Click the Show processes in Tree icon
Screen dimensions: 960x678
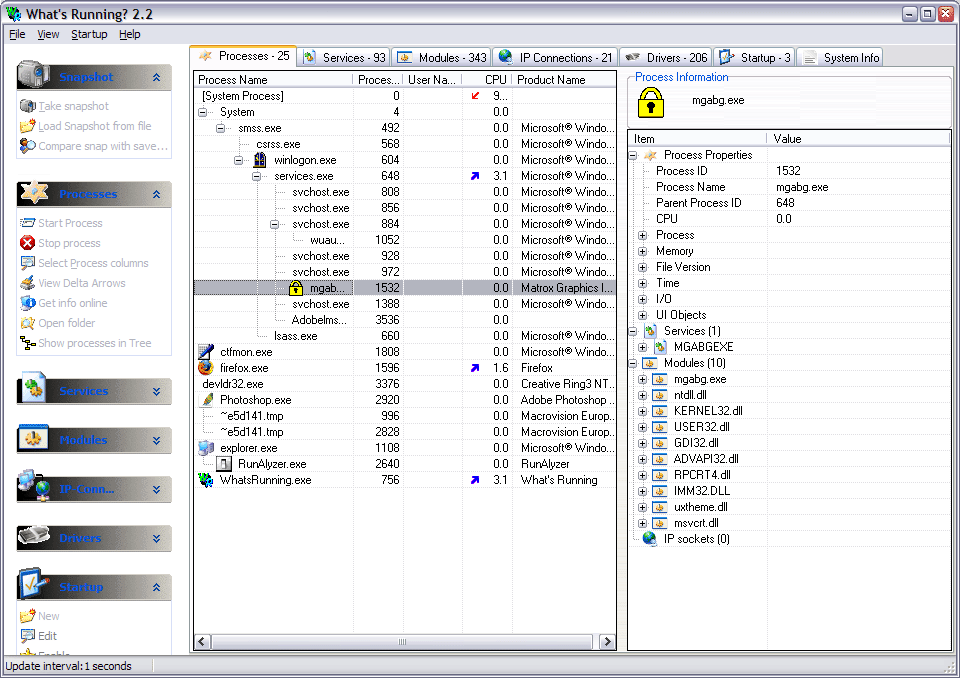pos(28,343)
